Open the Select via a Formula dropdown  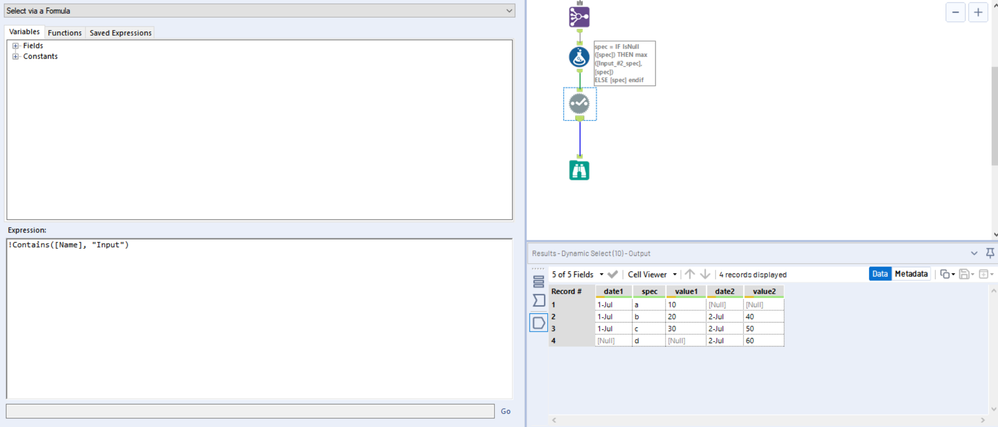pyautogui.click(x=260, y=11)
